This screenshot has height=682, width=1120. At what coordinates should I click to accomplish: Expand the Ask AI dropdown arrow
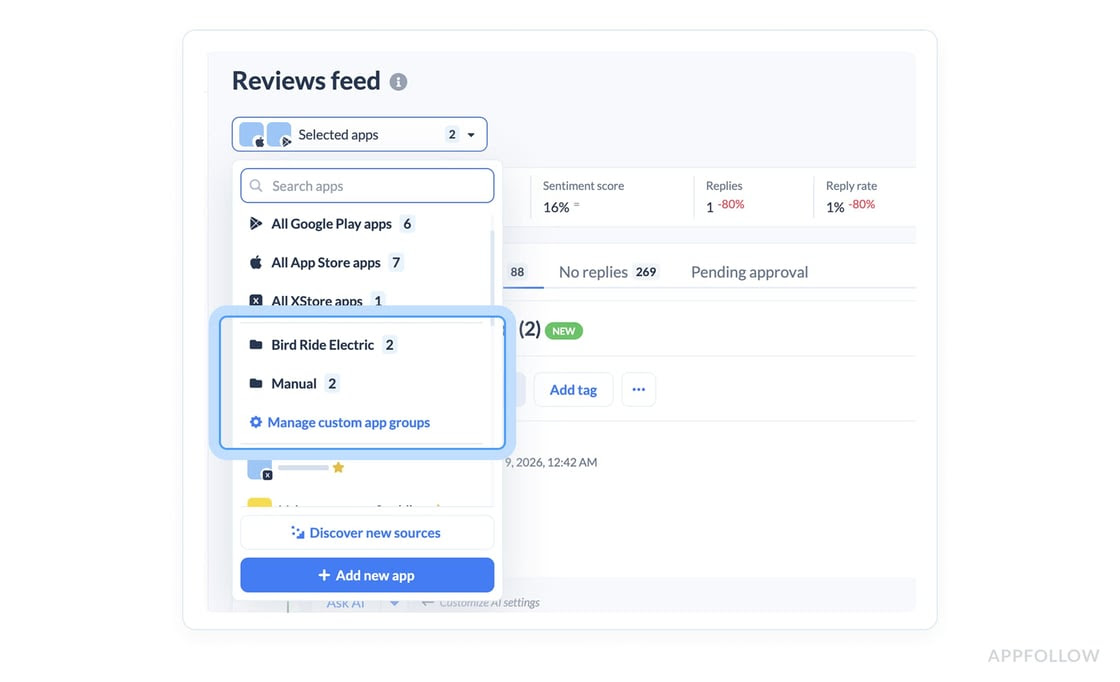pos(394,603)
